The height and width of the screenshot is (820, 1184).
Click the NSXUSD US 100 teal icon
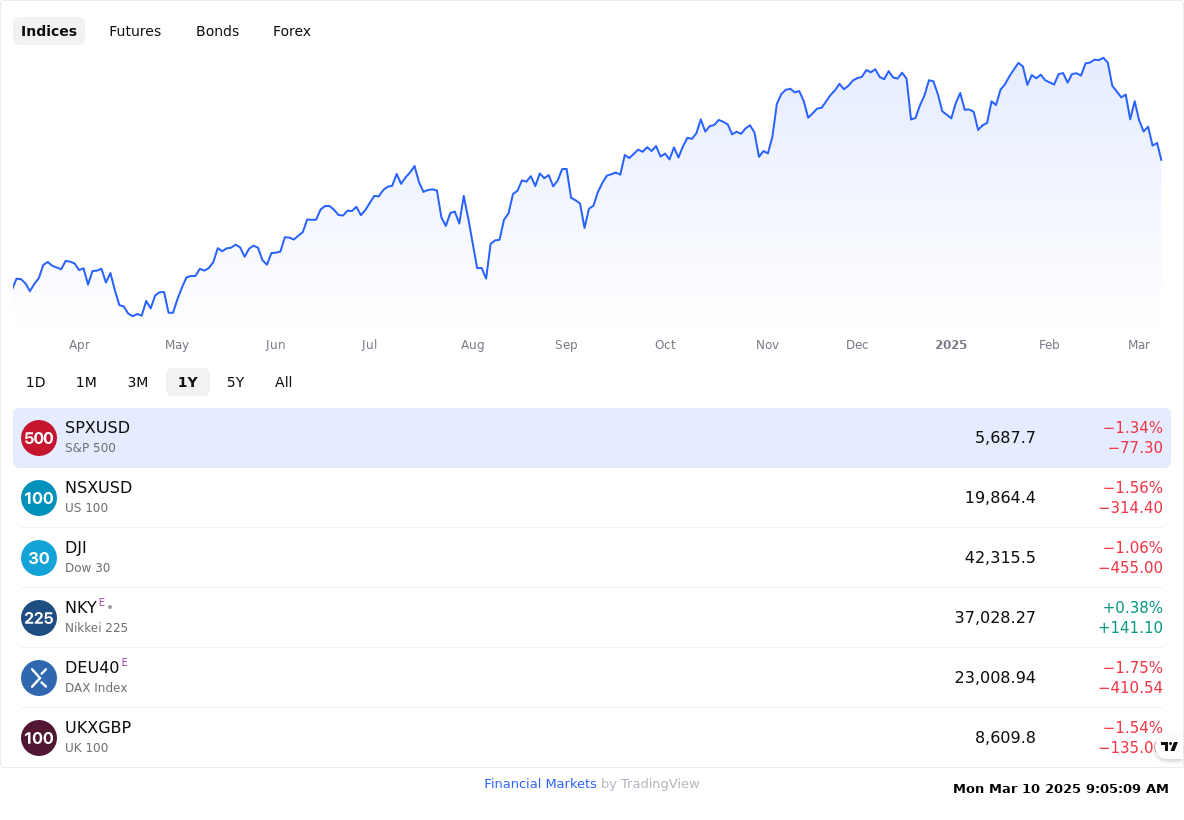(x=39, y=498)
